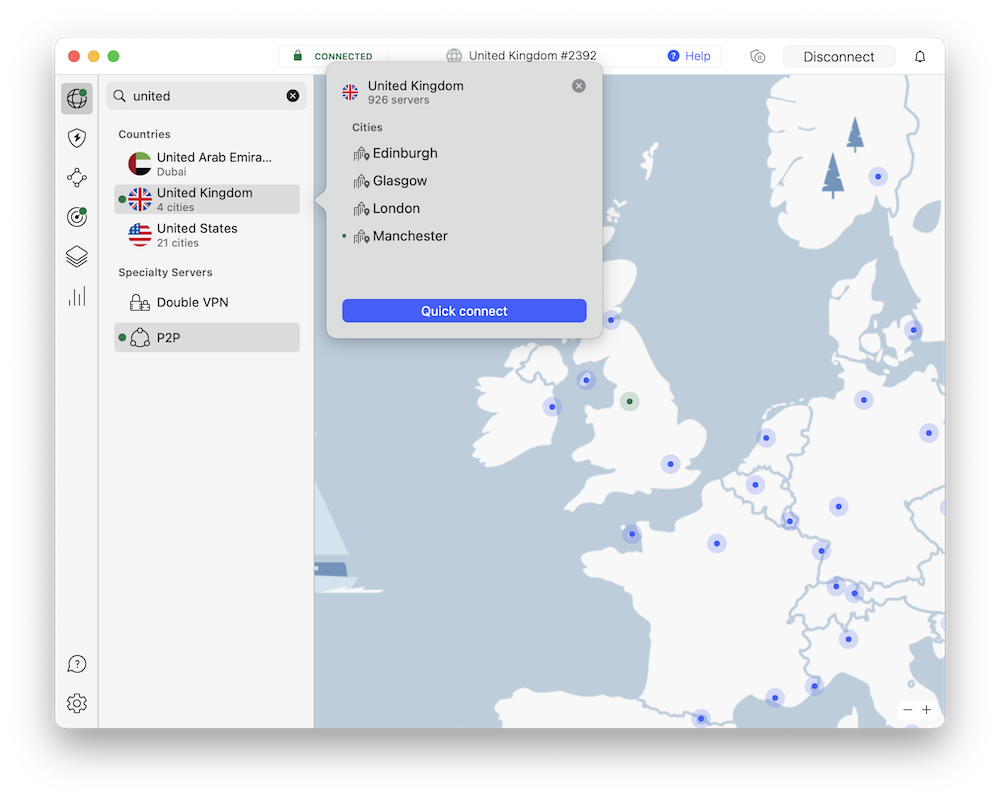Close the United Kingdom cities popup
The width and height of the screenshot is (1000, 801).
(x=578, y=86)
